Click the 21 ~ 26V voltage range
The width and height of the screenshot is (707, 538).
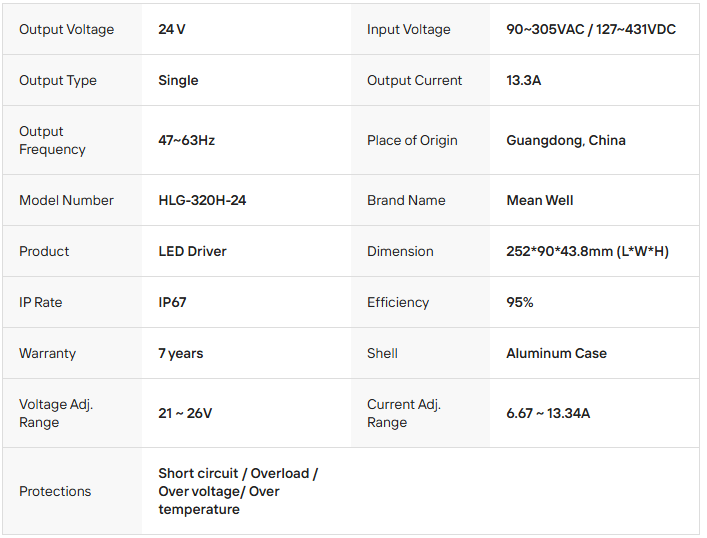(x=185, y=413)
